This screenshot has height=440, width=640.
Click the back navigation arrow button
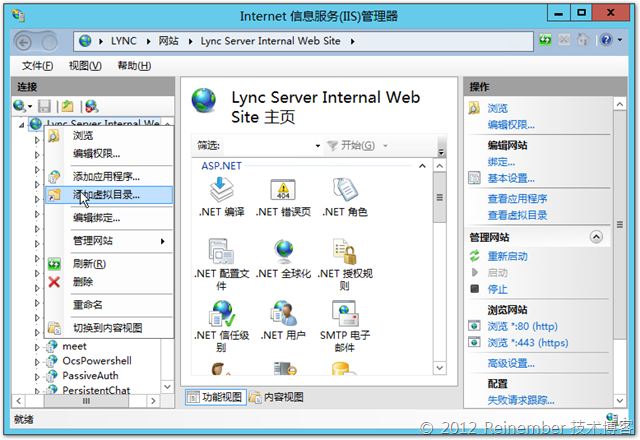[24, 42]
